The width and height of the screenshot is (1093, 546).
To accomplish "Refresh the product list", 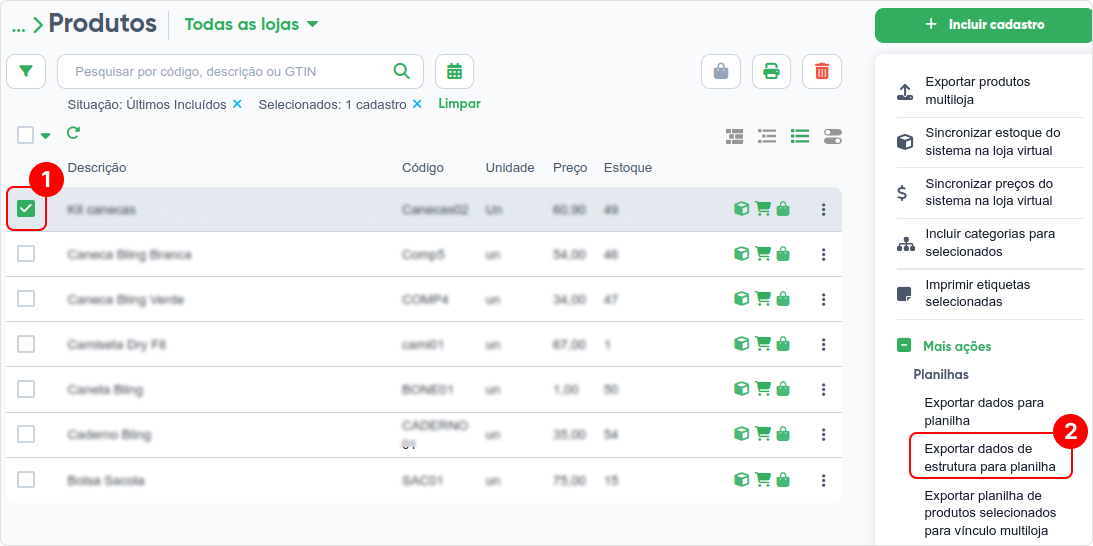I will [x=72, y=132].
